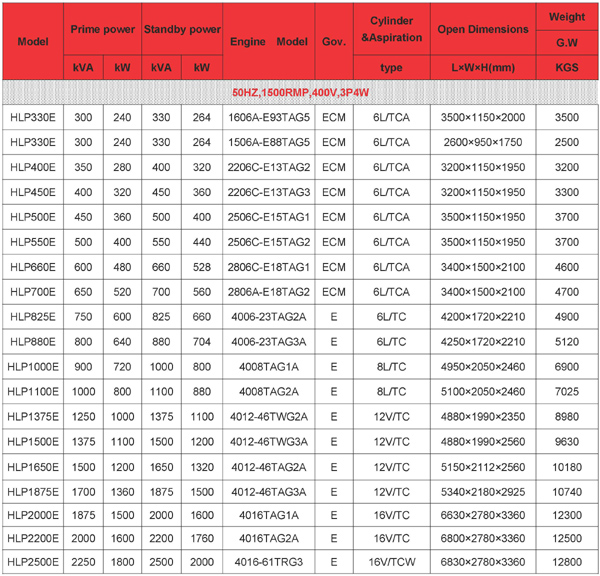The width and height of the screenshot is (600, 576).
Task: Select the 'HLP1100E' model cell
Action: 33,392
